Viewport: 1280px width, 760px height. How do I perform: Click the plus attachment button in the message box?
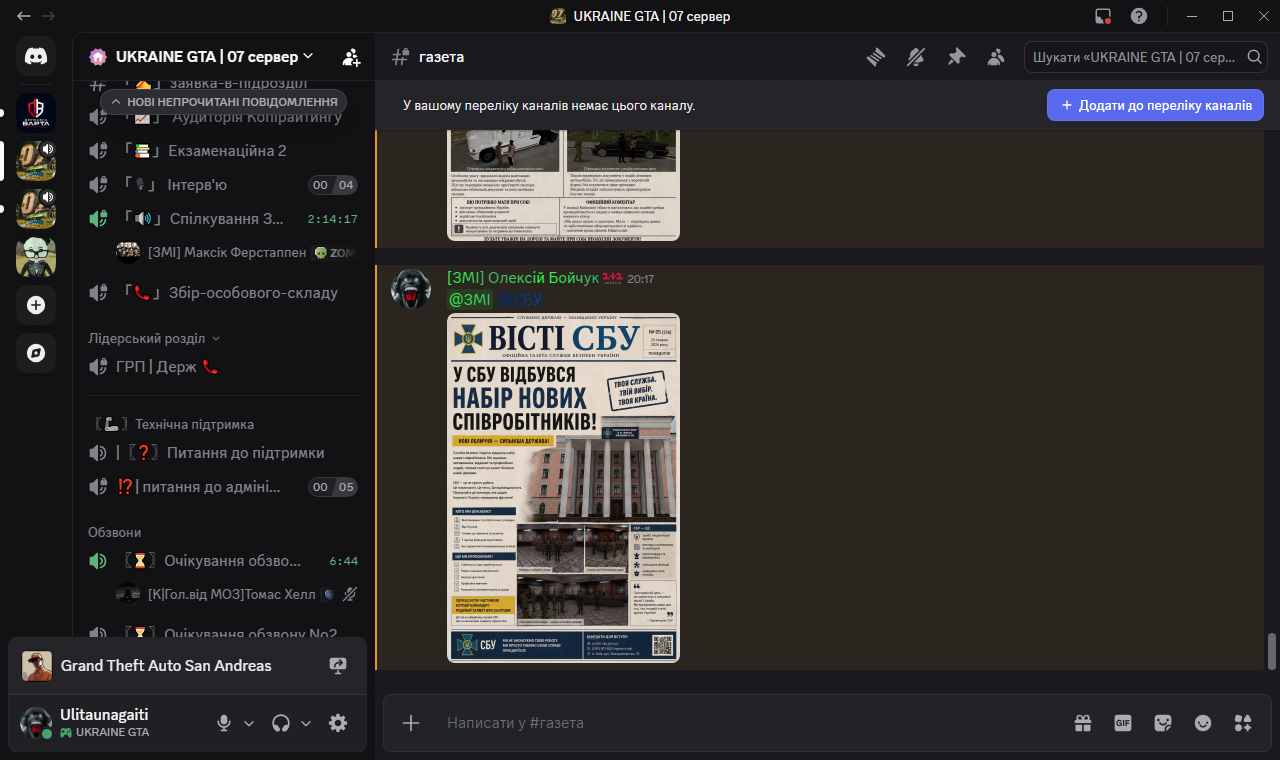point(410,723)
